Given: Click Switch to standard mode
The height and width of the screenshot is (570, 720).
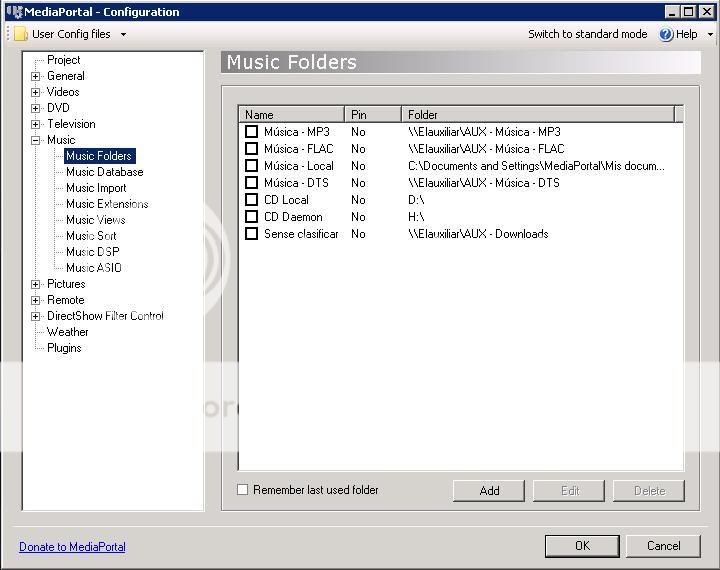Looking at the screenshot, I should pyautogui.click(x=587, y=34).
